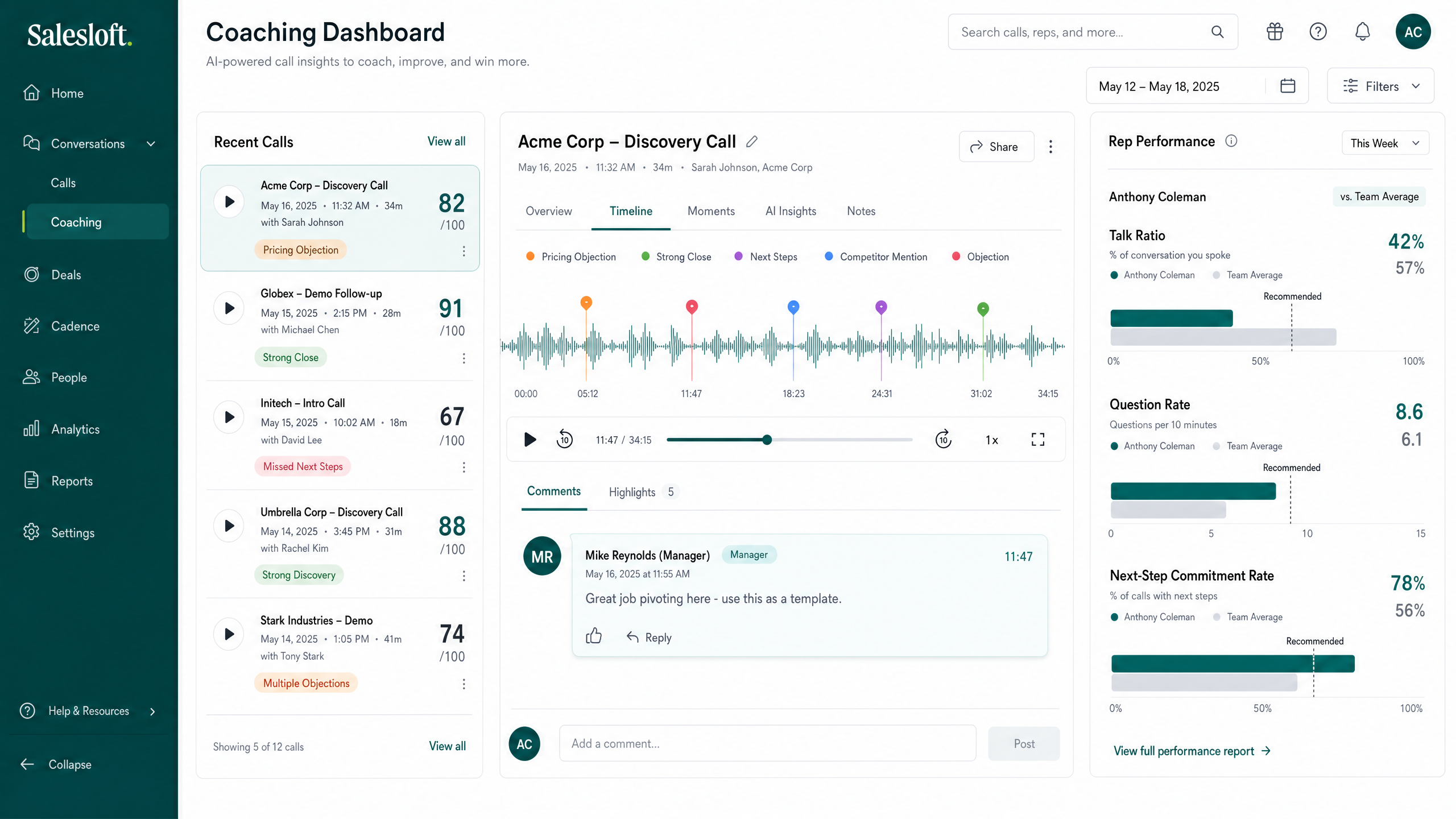This screenshot has width=1456, height=819.
Task: Open the calendar date picker icon
Action: pyautogui.click(x=1288, y=86)
